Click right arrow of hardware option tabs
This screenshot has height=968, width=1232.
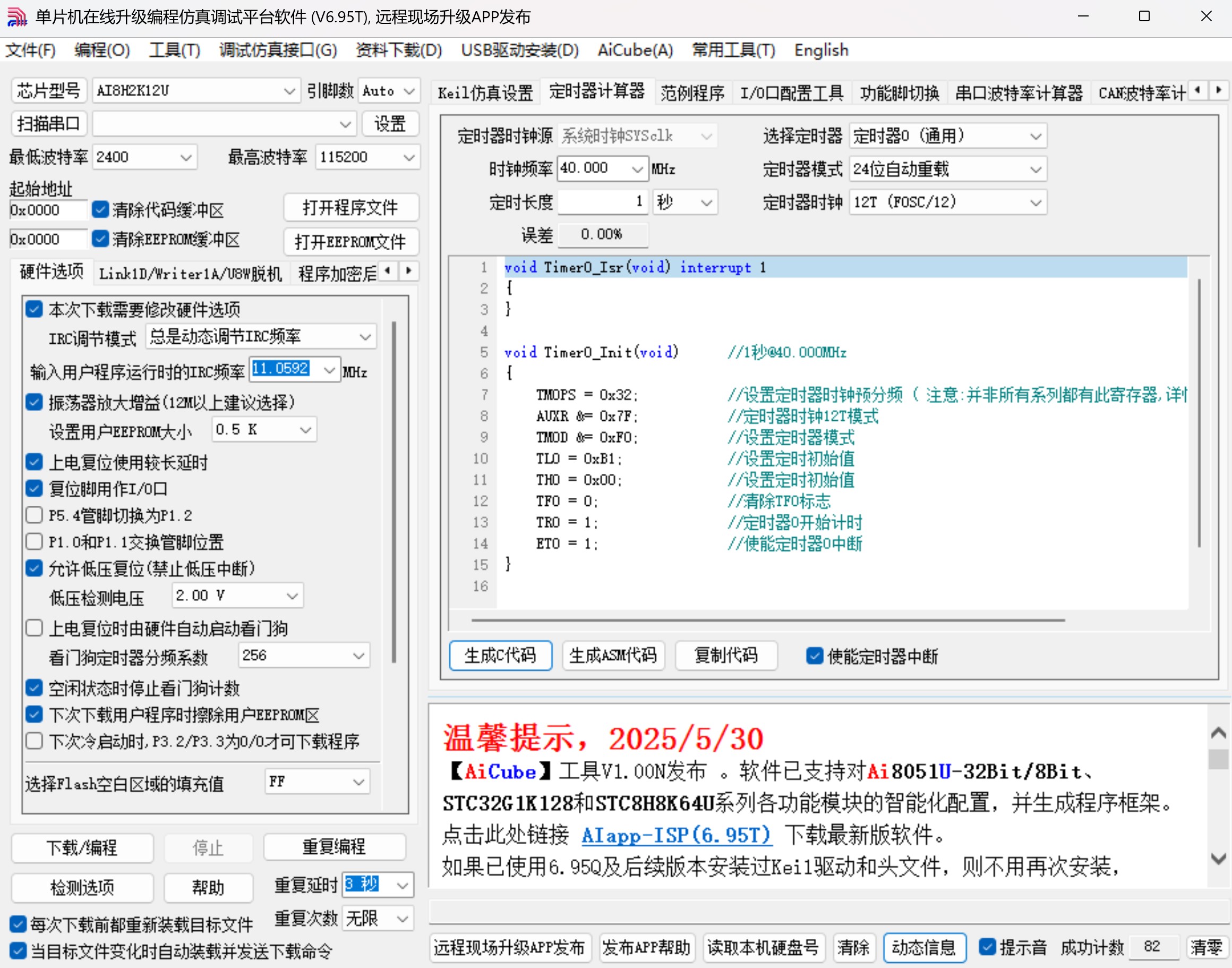pyautogui.click(x=408, y=271)
